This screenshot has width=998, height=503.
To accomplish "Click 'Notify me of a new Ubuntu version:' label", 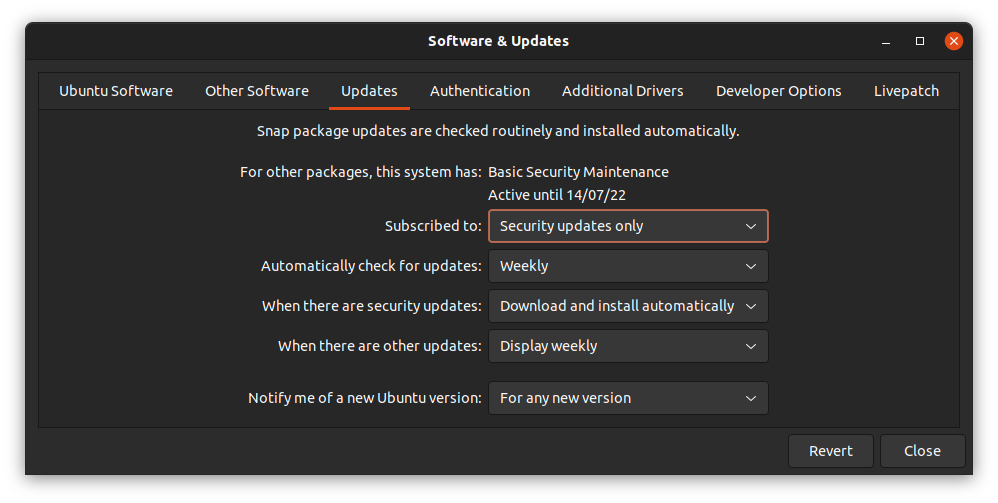I will [365, 398].
